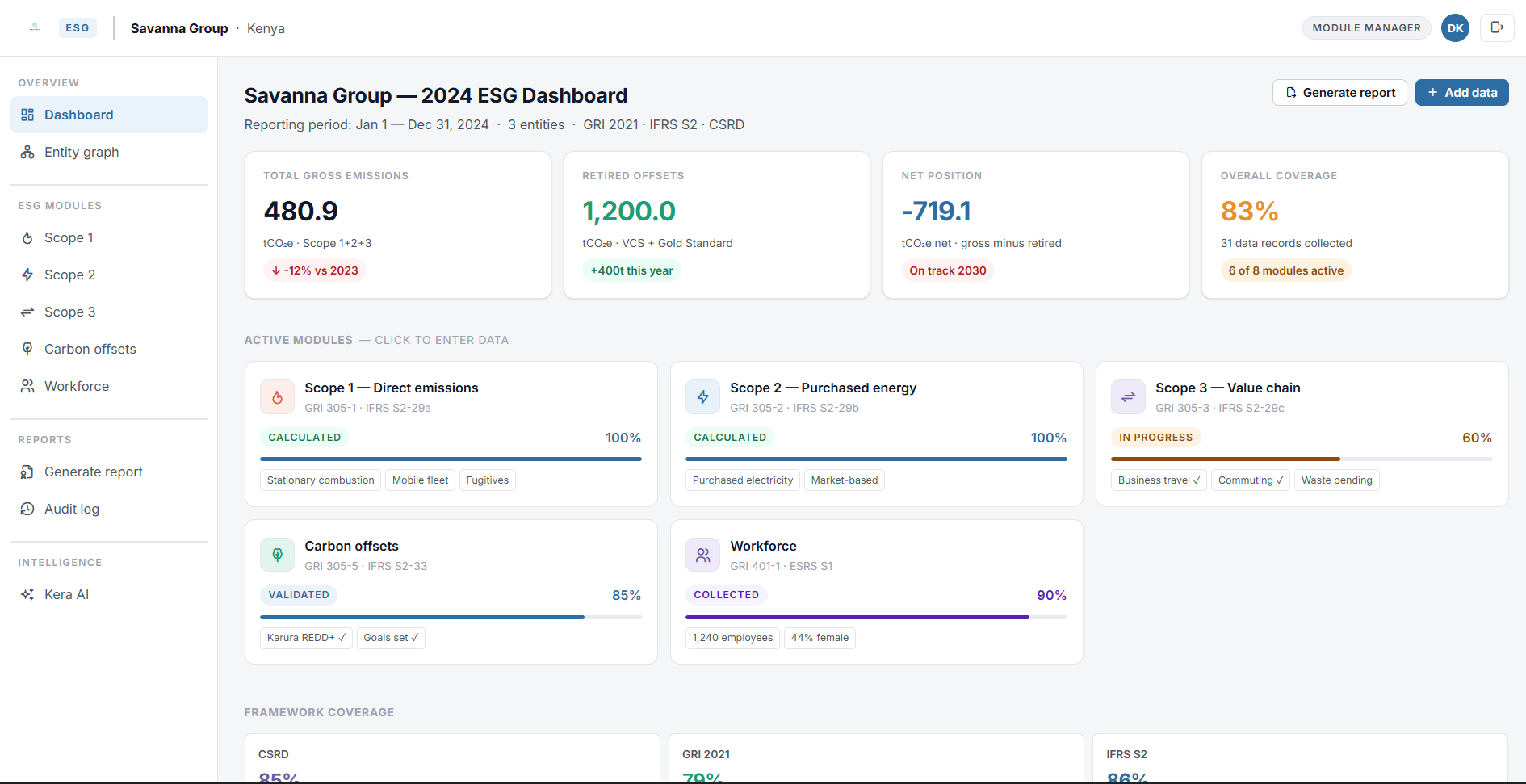
Task: Click the Fugitives tag
Action: (488, 480)
